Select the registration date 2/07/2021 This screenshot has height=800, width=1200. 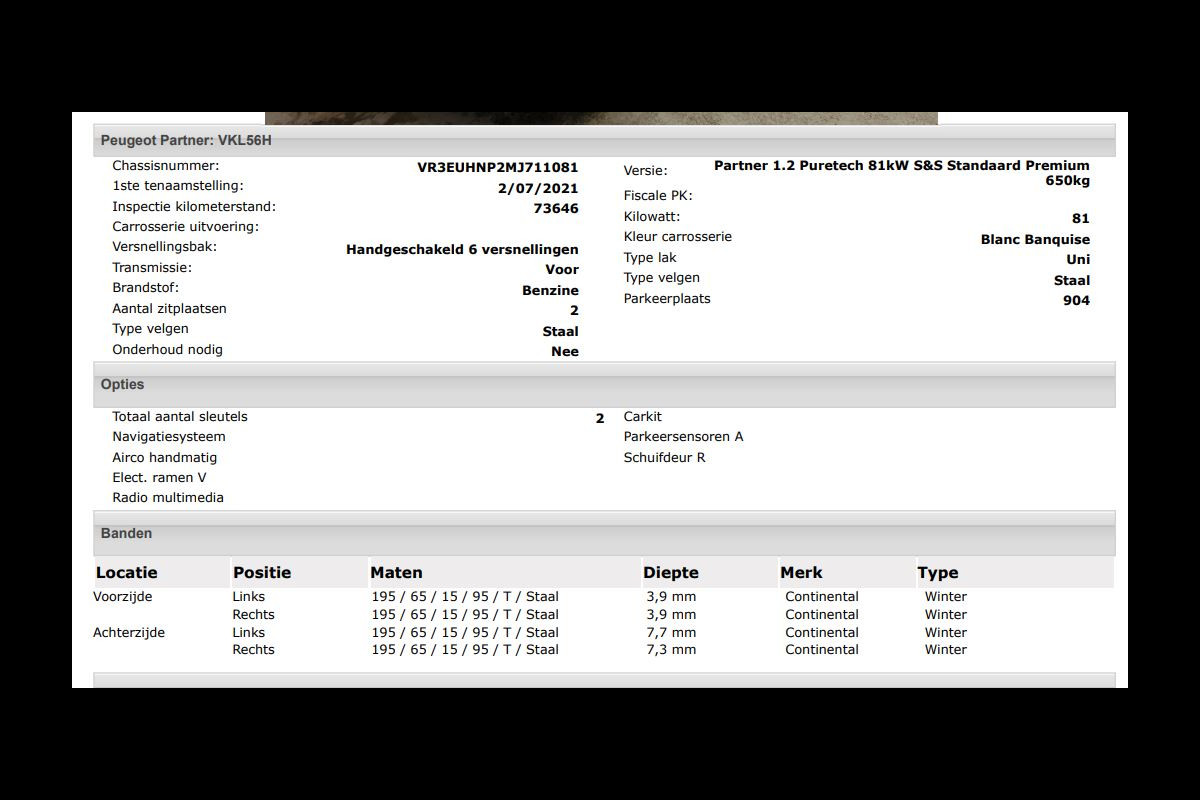pyautogui.click(x=538, y=188)
